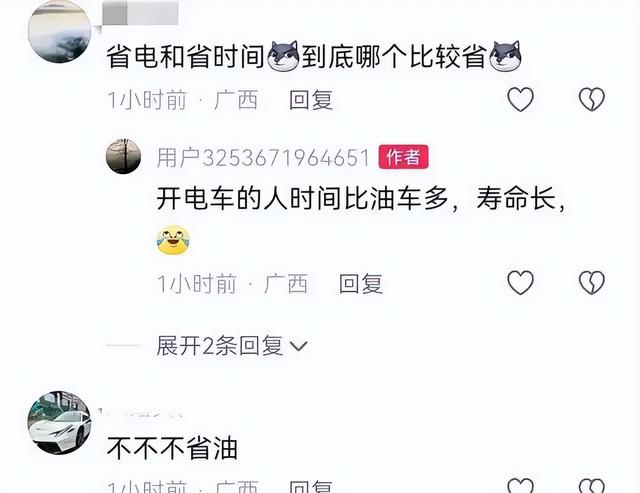
Task: Tap the first husky emoji in comment
Action: [x=283, y=56]
